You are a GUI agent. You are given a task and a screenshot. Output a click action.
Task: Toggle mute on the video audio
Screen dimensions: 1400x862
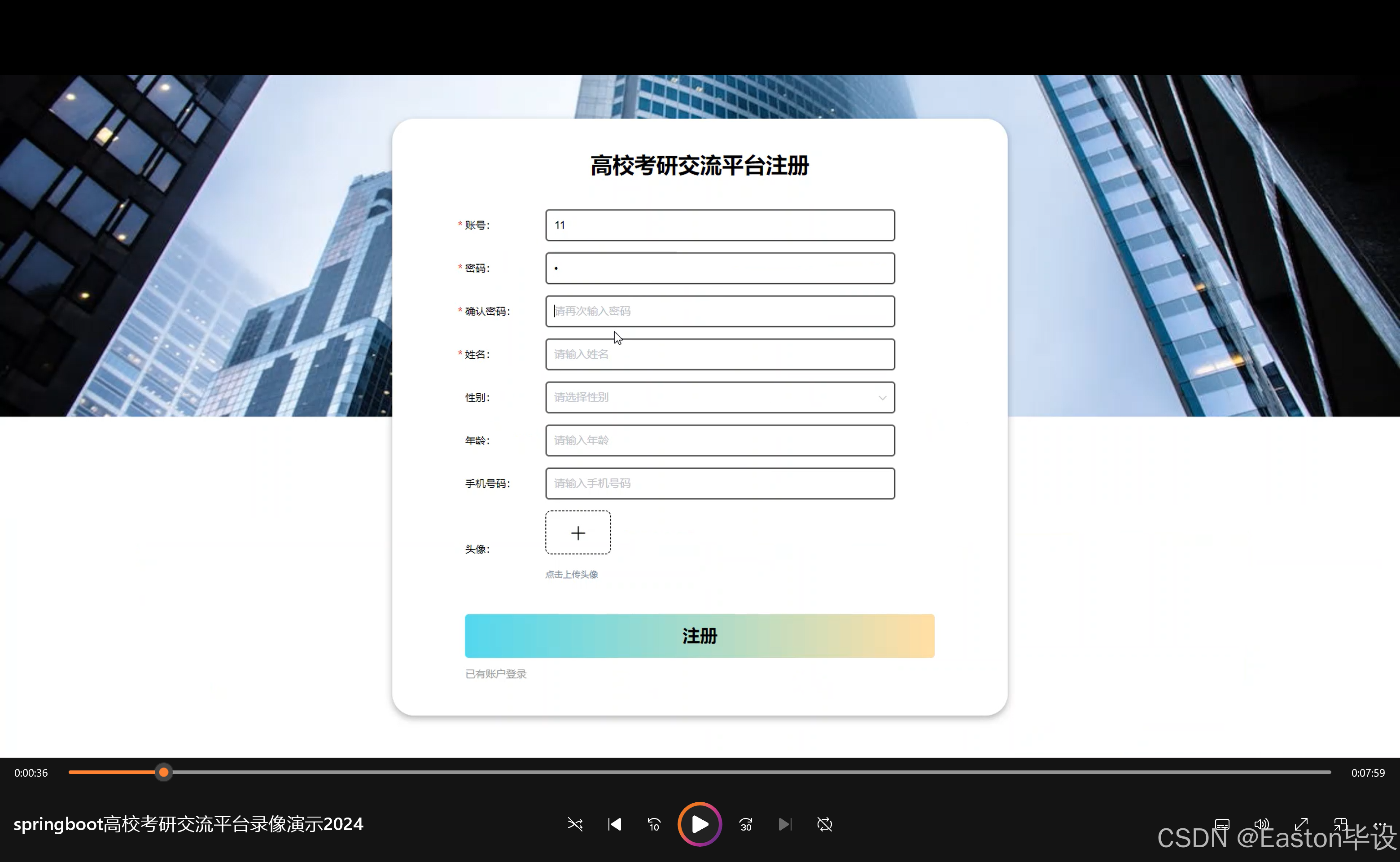(x=1261, y=824)
